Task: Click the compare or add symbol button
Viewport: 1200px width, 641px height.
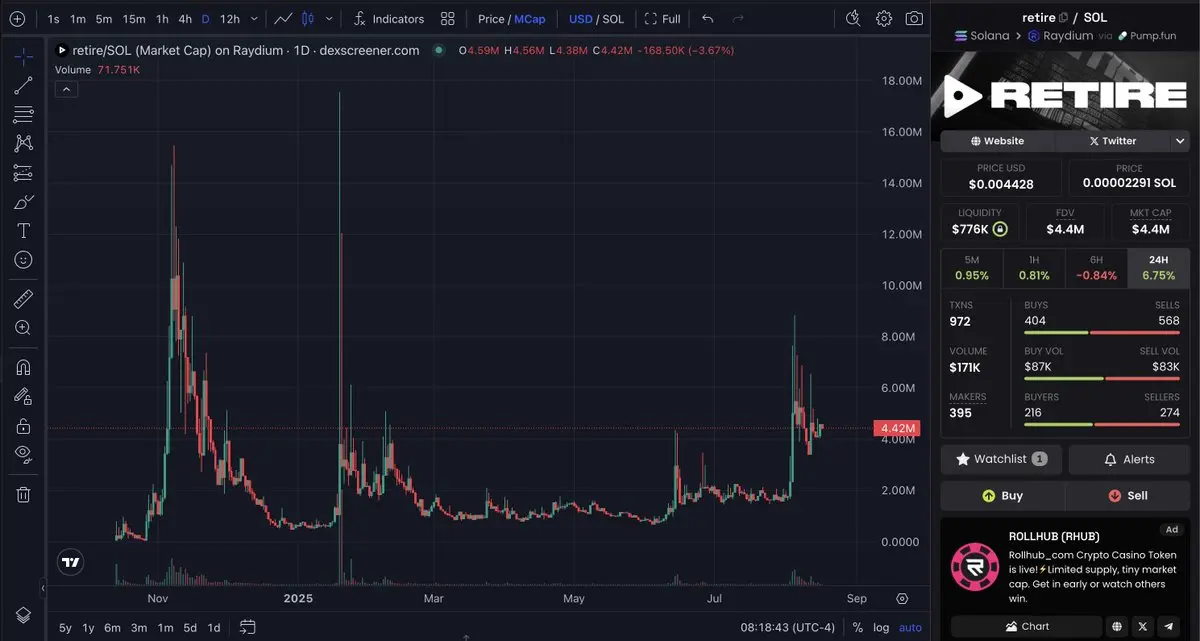Action: [17, 19]
